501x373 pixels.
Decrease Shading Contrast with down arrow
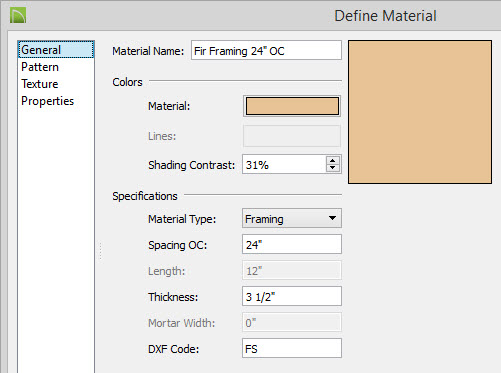333,168
